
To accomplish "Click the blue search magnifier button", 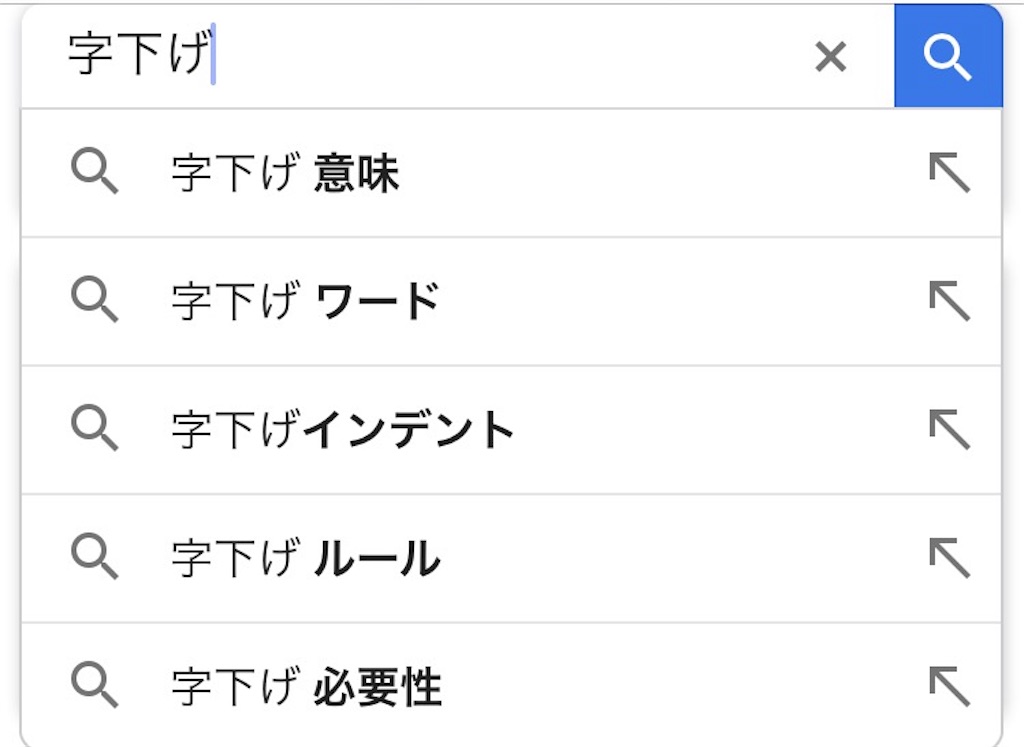I will coord(948,56).
